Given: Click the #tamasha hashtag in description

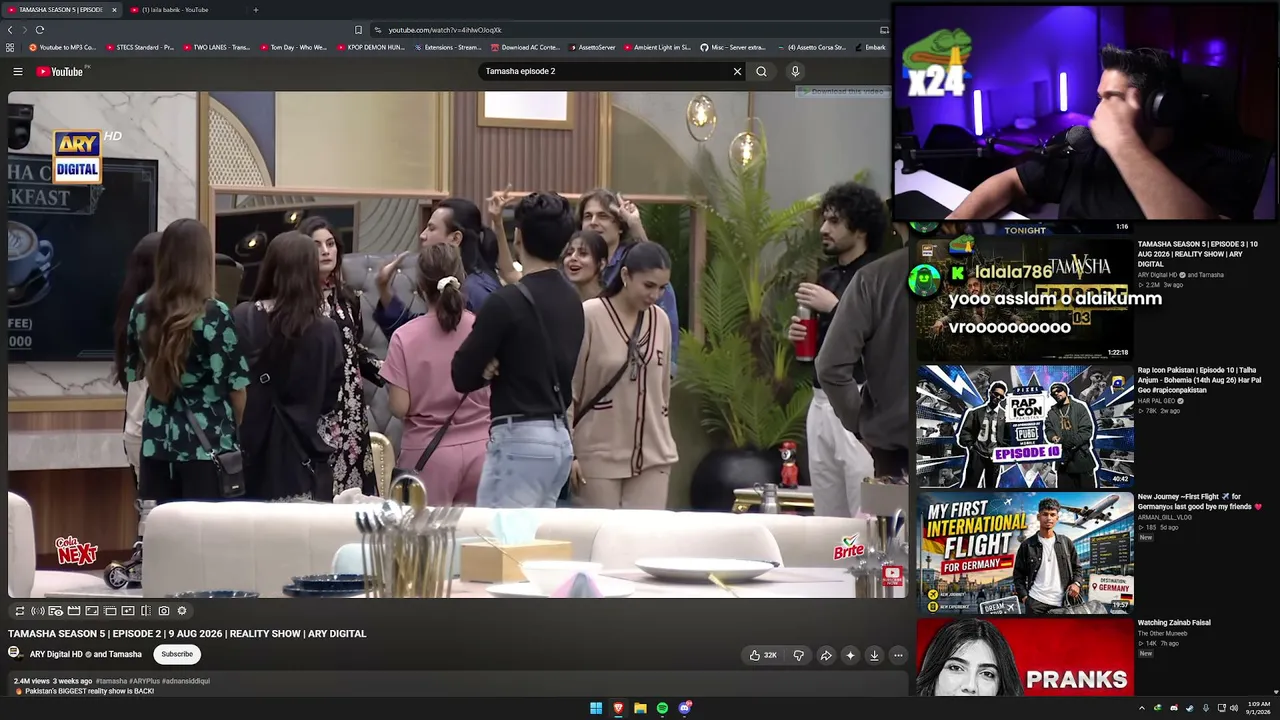Looking at the screenshot, I should [111, 681].
